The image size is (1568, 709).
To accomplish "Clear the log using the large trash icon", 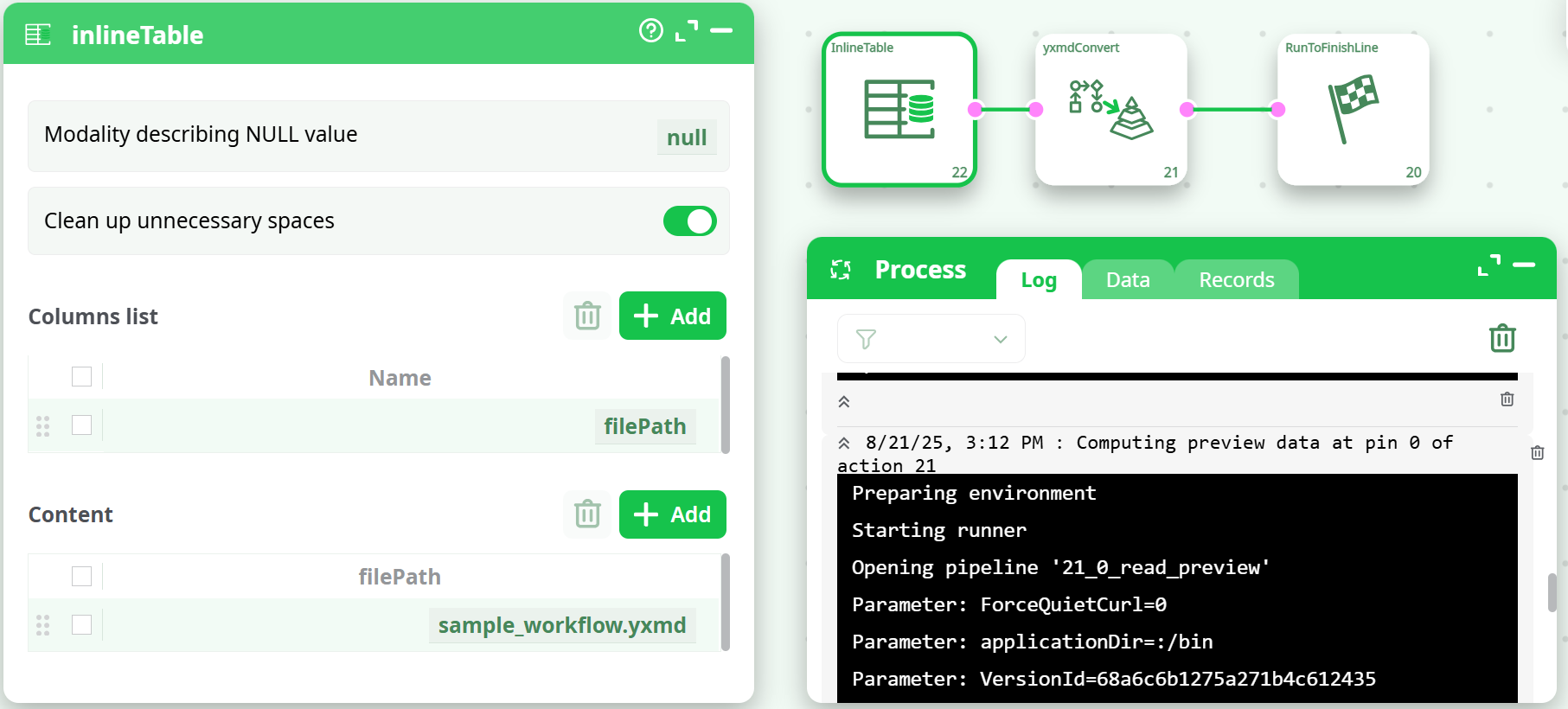I will [x=1502, y=338].
